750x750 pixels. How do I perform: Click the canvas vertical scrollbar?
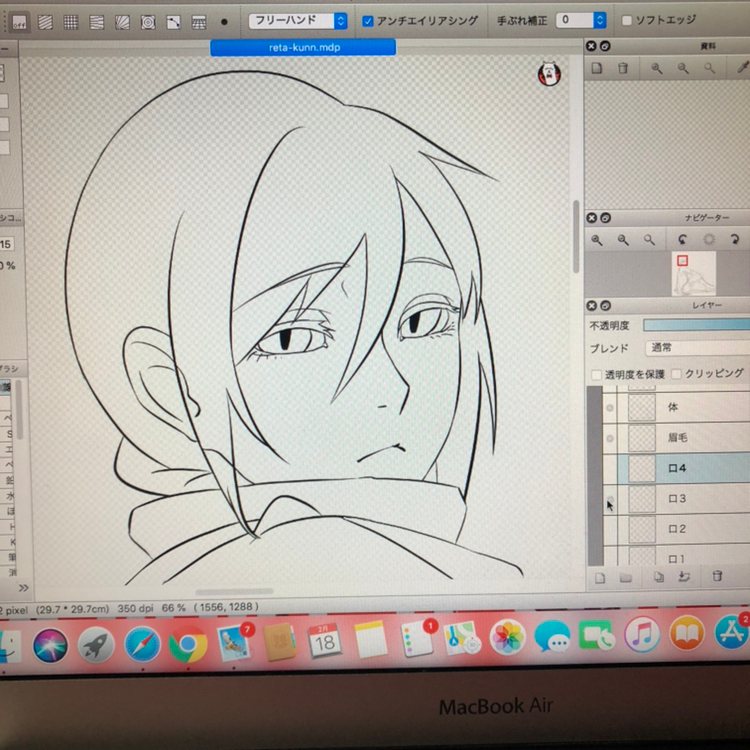click(x=576, y=237)
